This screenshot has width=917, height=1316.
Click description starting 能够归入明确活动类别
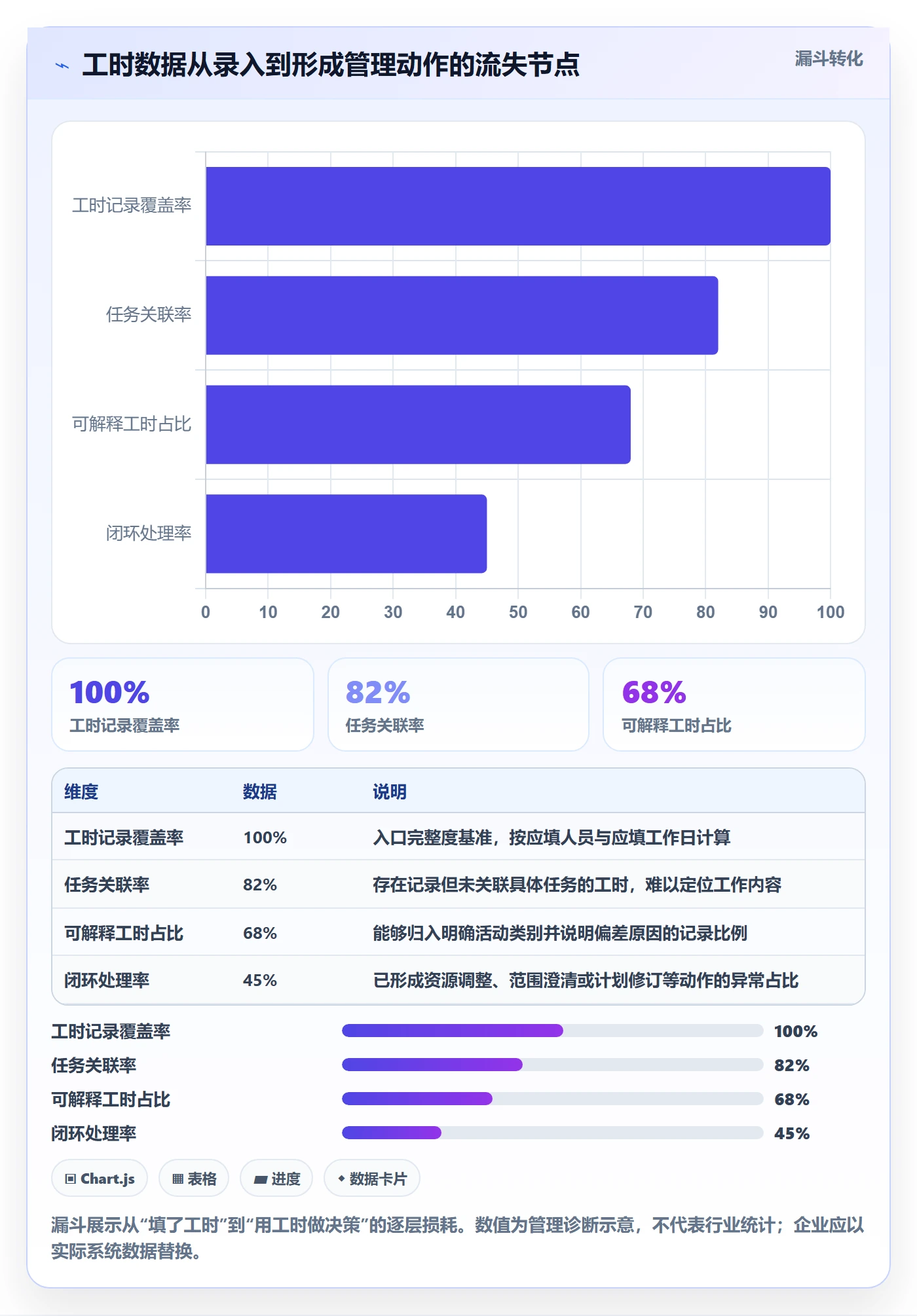pyautogui.click(x=560, y=933)
